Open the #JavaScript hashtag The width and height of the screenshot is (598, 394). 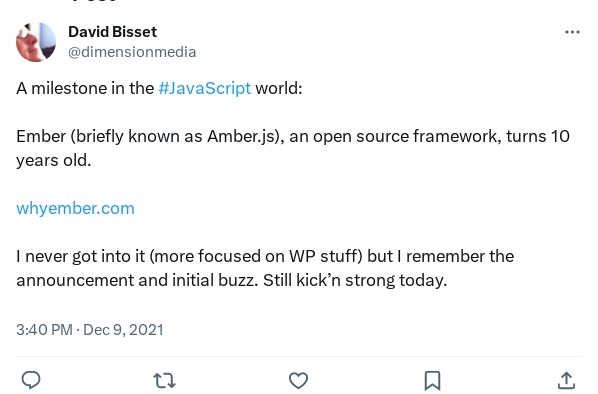click(204, 88)
